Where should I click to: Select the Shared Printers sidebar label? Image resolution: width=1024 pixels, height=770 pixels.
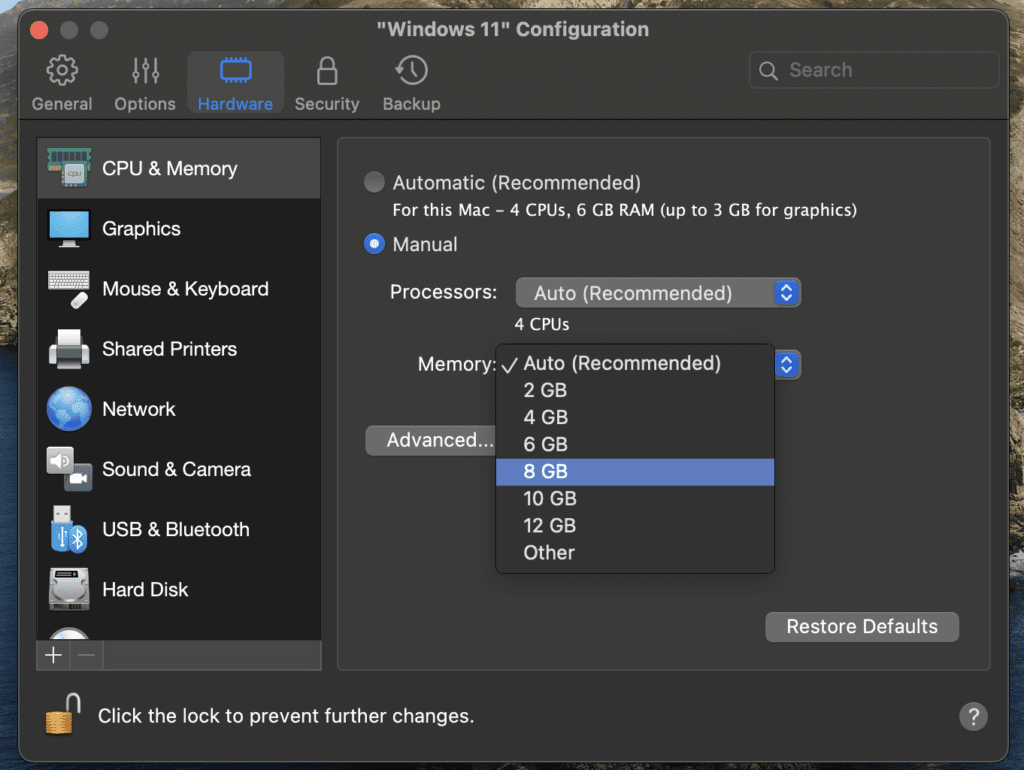click(x=170, y=349)
